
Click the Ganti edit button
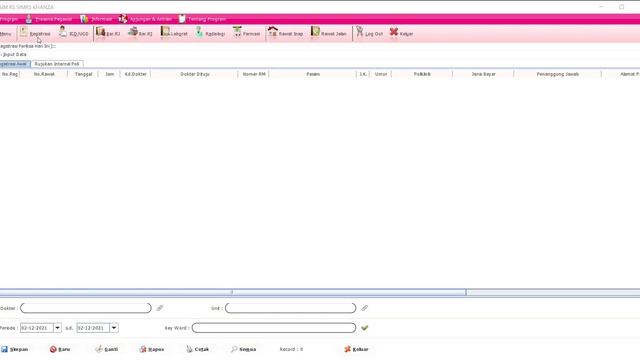click(x=107, y=349)
